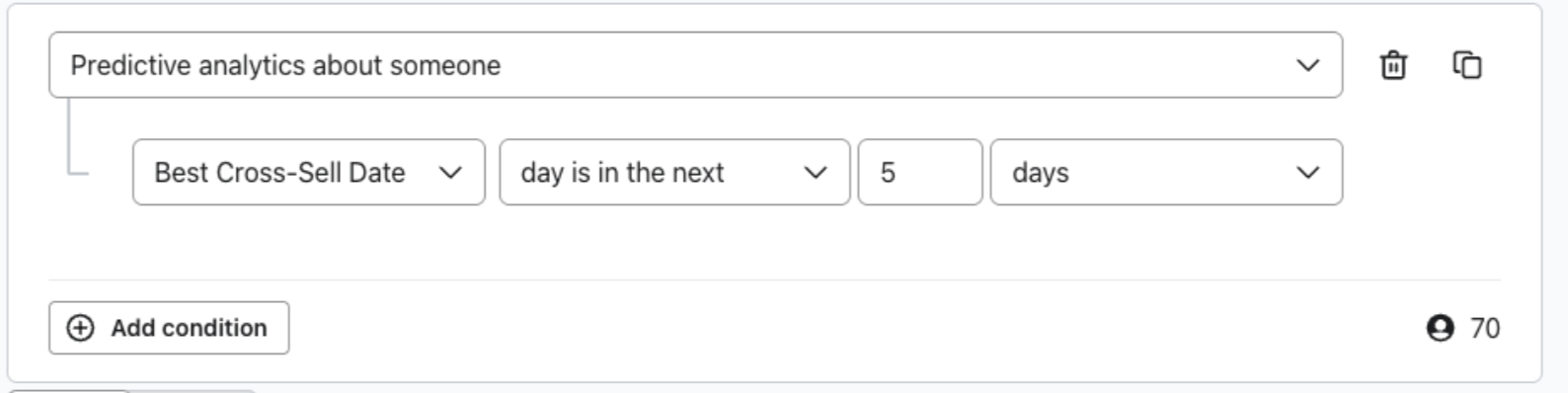This screenshot has width=1568, height=393.
Task: Click chevron arrow of Predictive analytics dropdown
Action: (x=1307, y=65)
